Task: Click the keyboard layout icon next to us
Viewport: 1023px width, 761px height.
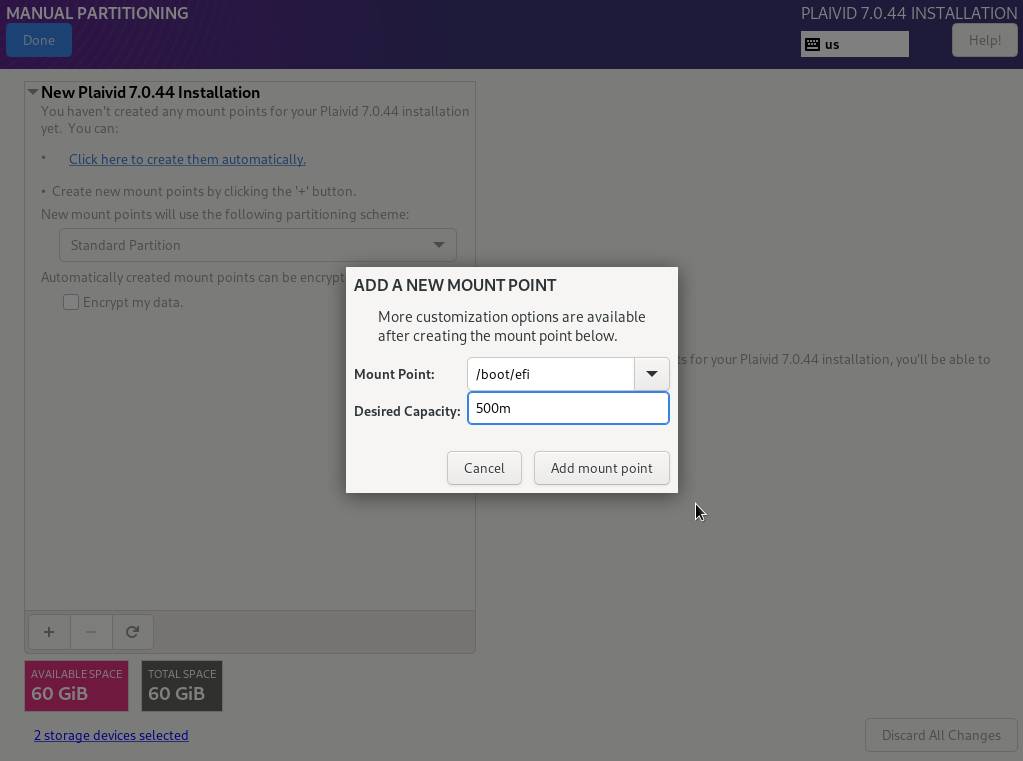Action: tap(812, 44)
